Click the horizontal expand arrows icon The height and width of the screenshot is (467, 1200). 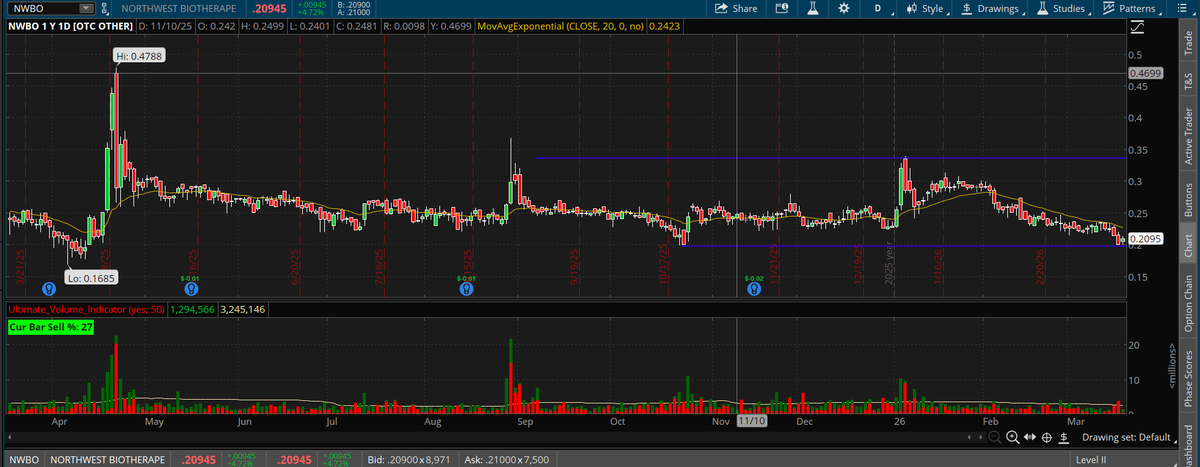point(1031,438)
